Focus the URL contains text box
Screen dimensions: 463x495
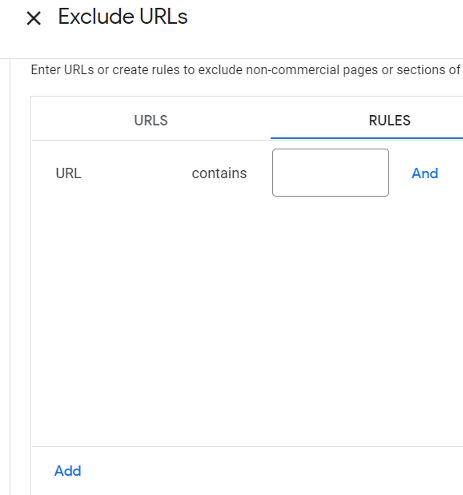(330, 173)
